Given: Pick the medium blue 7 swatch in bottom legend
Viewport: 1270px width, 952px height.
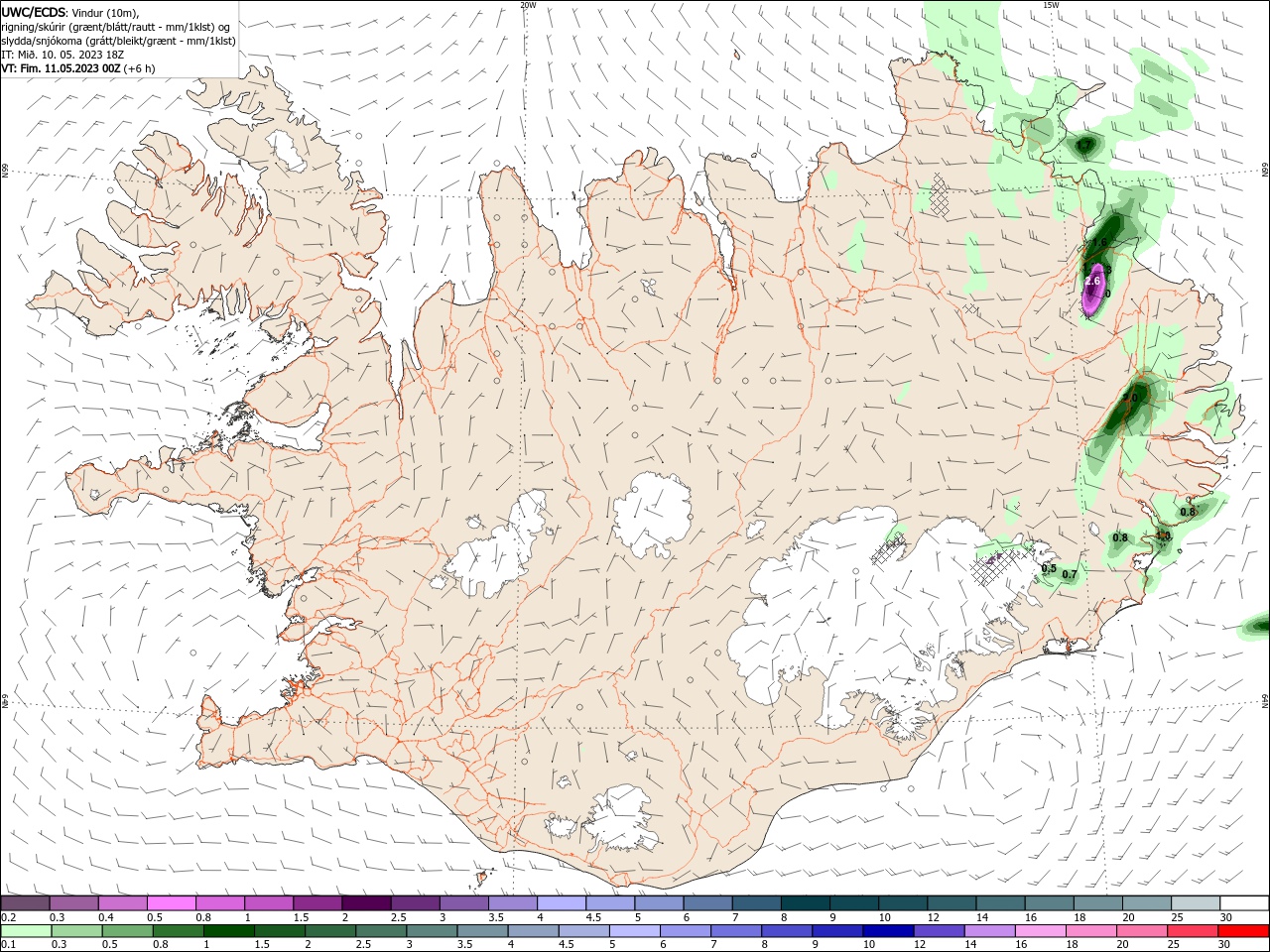Looking at the screenshot, I should (x=735, y=931).
